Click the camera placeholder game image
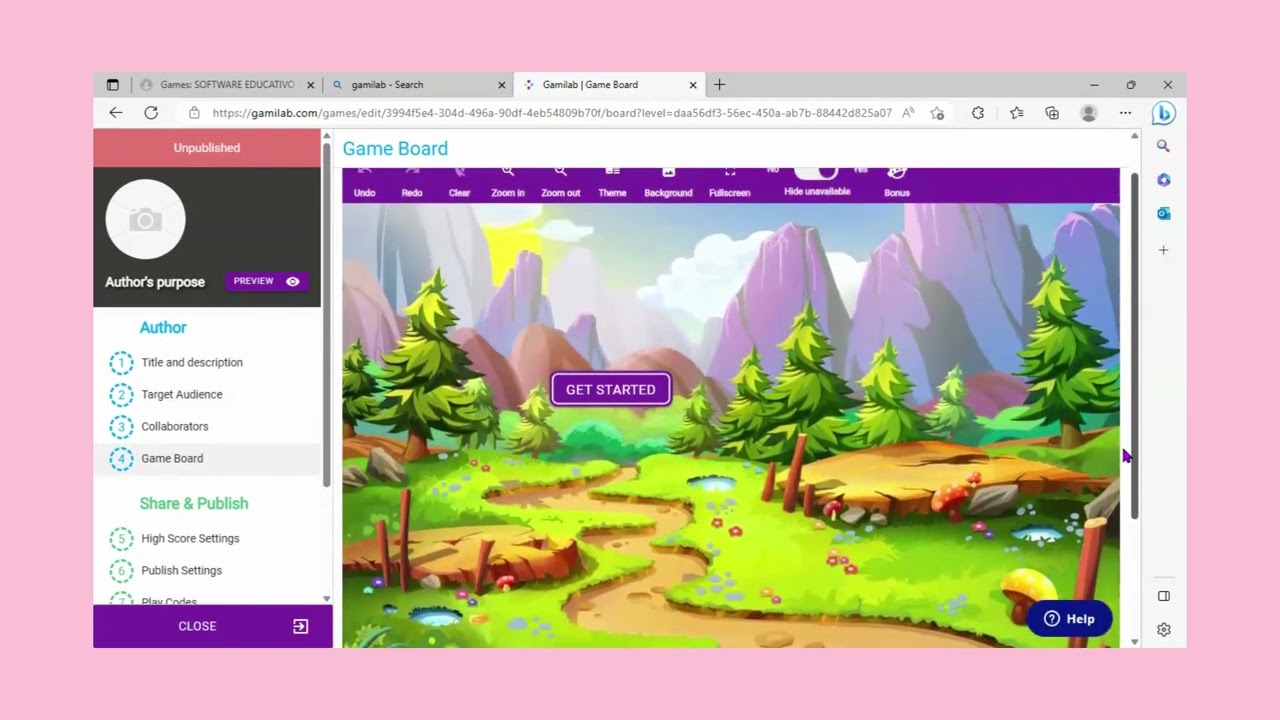Image resolution: width=1280 pixels, height=720 pixels. pyautogui.click(x=145, y=220)
